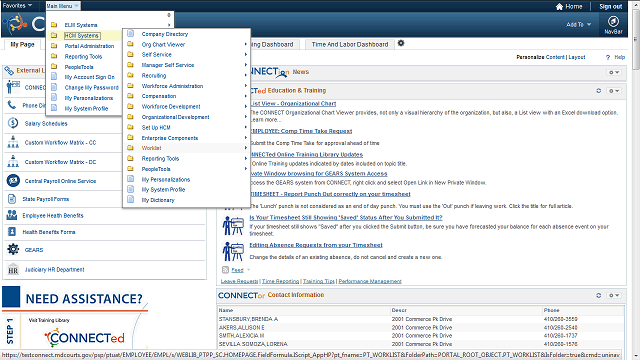The image size is (640, 360).
Task: Open Personalize Layout link
Action: coord(577,57)
